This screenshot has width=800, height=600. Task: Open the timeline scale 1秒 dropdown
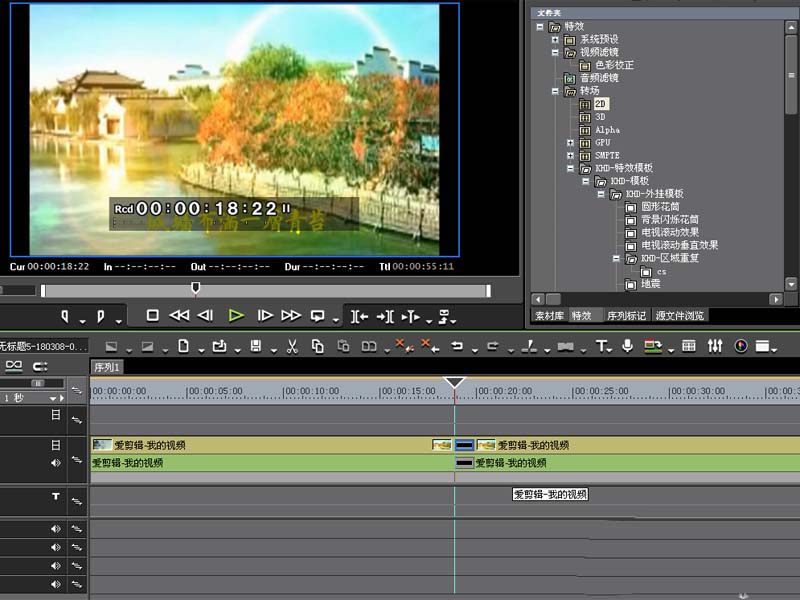tap(53, 398)
